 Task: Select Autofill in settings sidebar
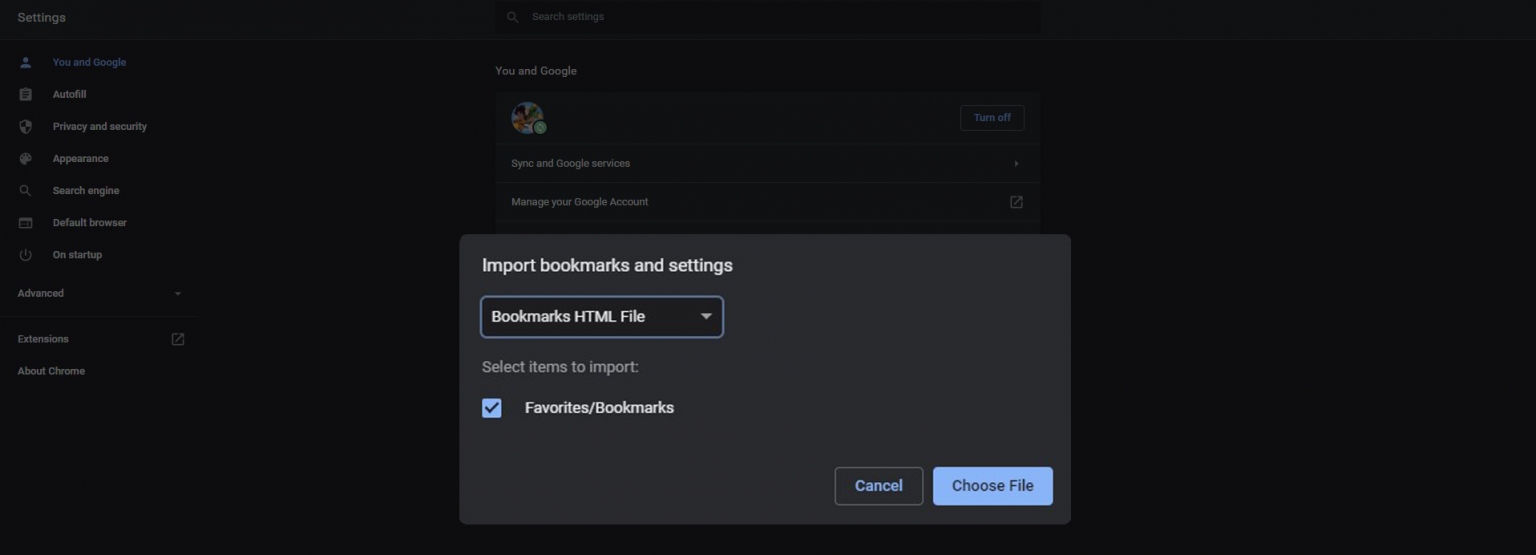pyautogui.click(x=69, y=94)
